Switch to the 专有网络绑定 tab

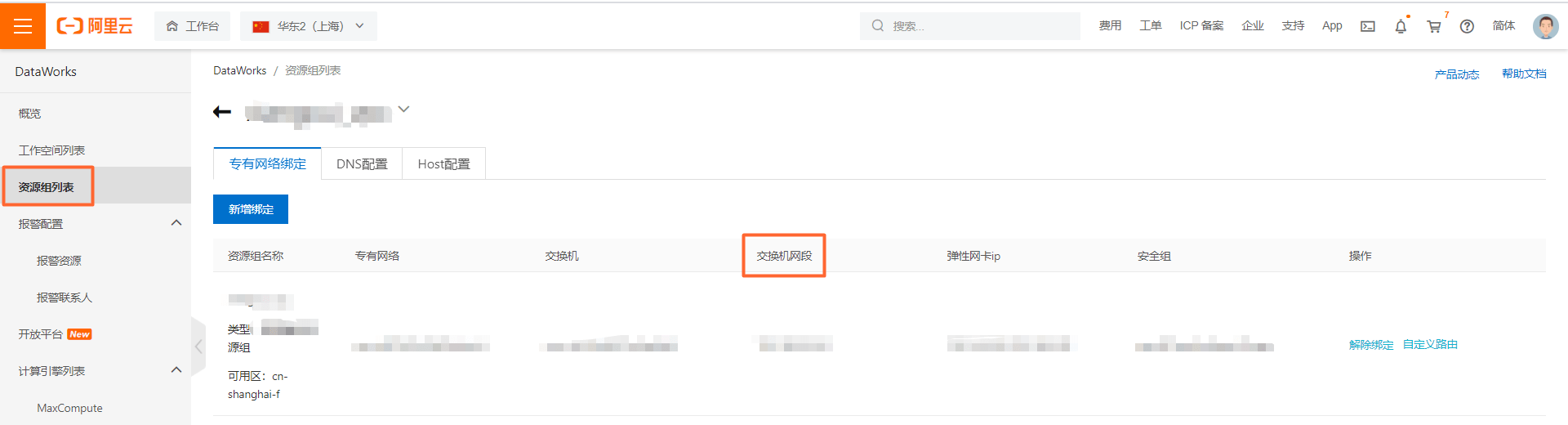pyautogui.click(x=267, y=163)
